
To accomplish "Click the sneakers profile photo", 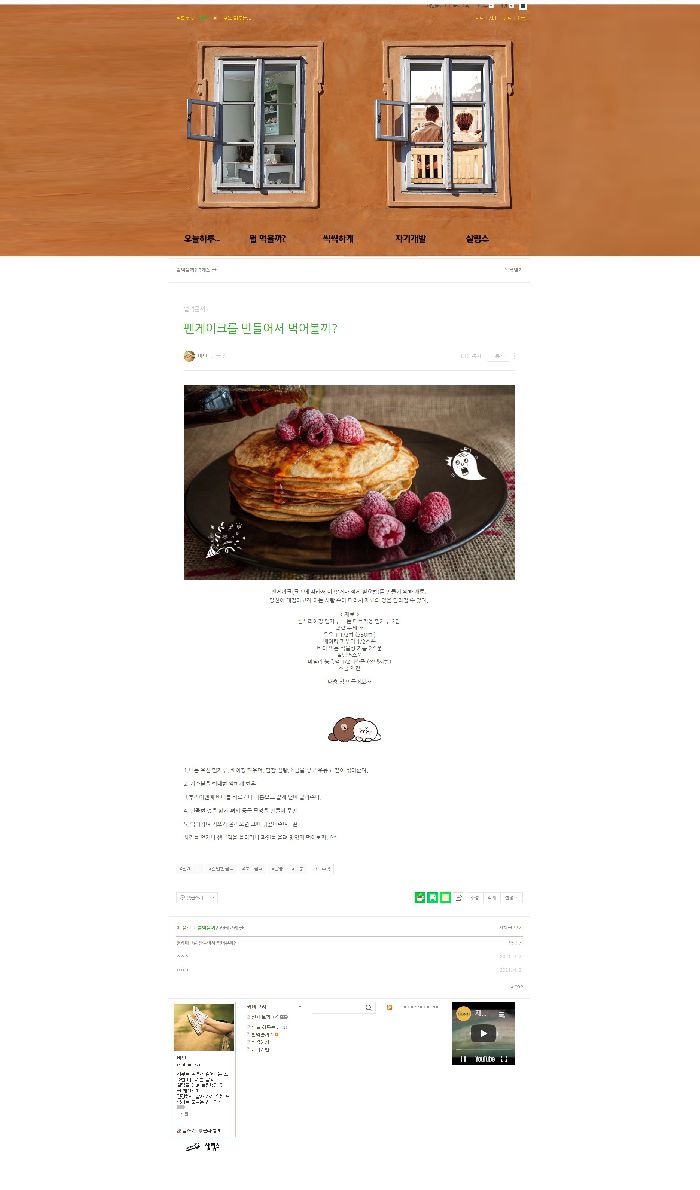I will point(204,1027).
